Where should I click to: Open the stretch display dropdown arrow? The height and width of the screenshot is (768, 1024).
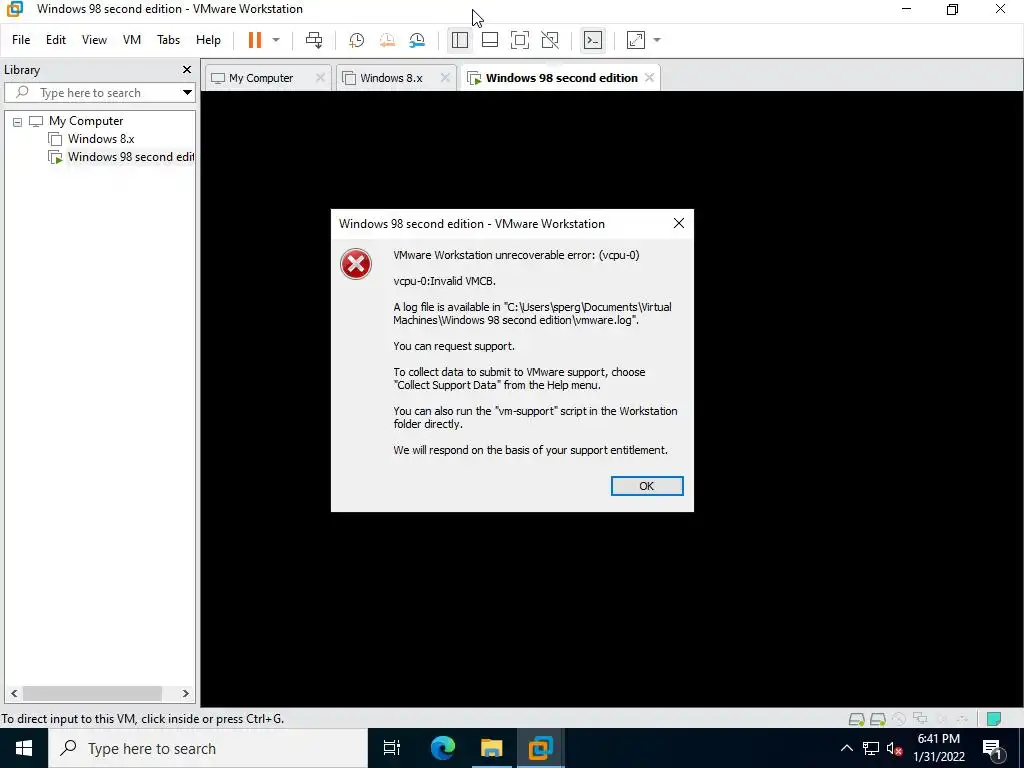657,40
